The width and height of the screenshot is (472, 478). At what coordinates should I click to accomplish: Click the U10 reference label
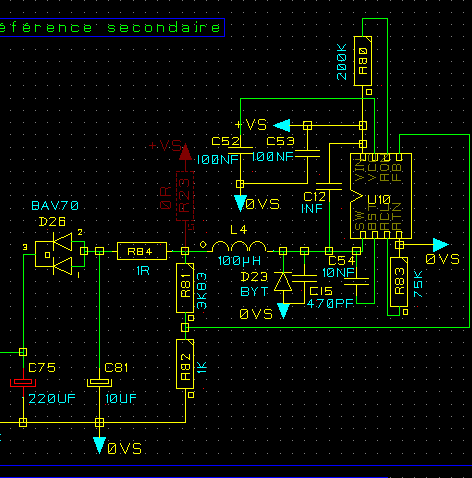click(x=379, y=200)
